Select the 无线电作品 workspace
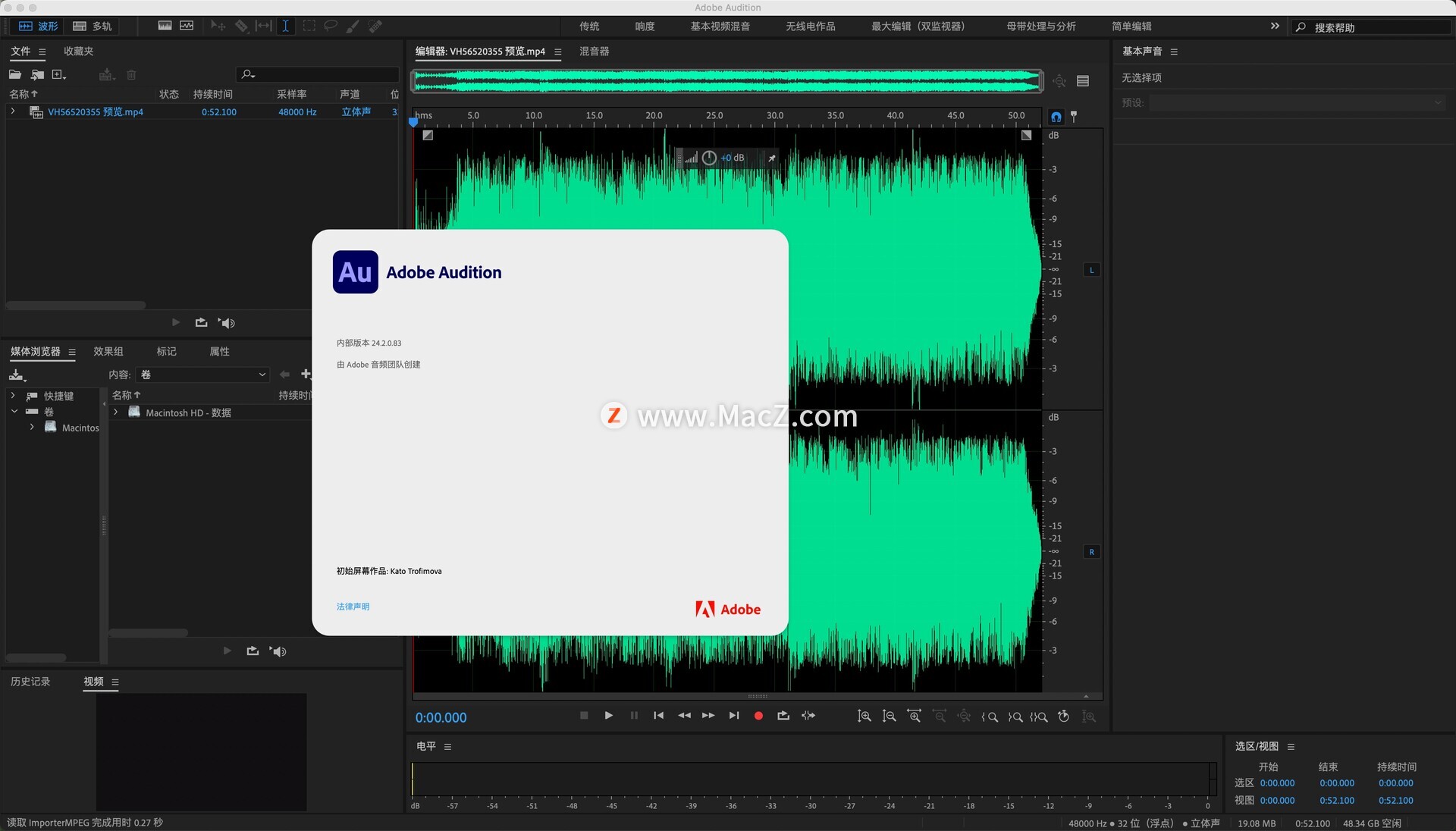 [x=811, y=26]
